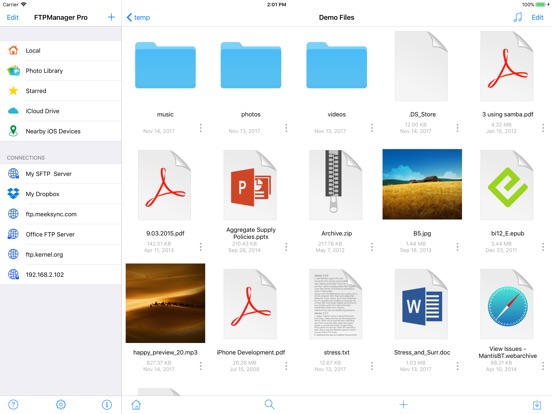Open settings gear icon

[x=61, y=404]
